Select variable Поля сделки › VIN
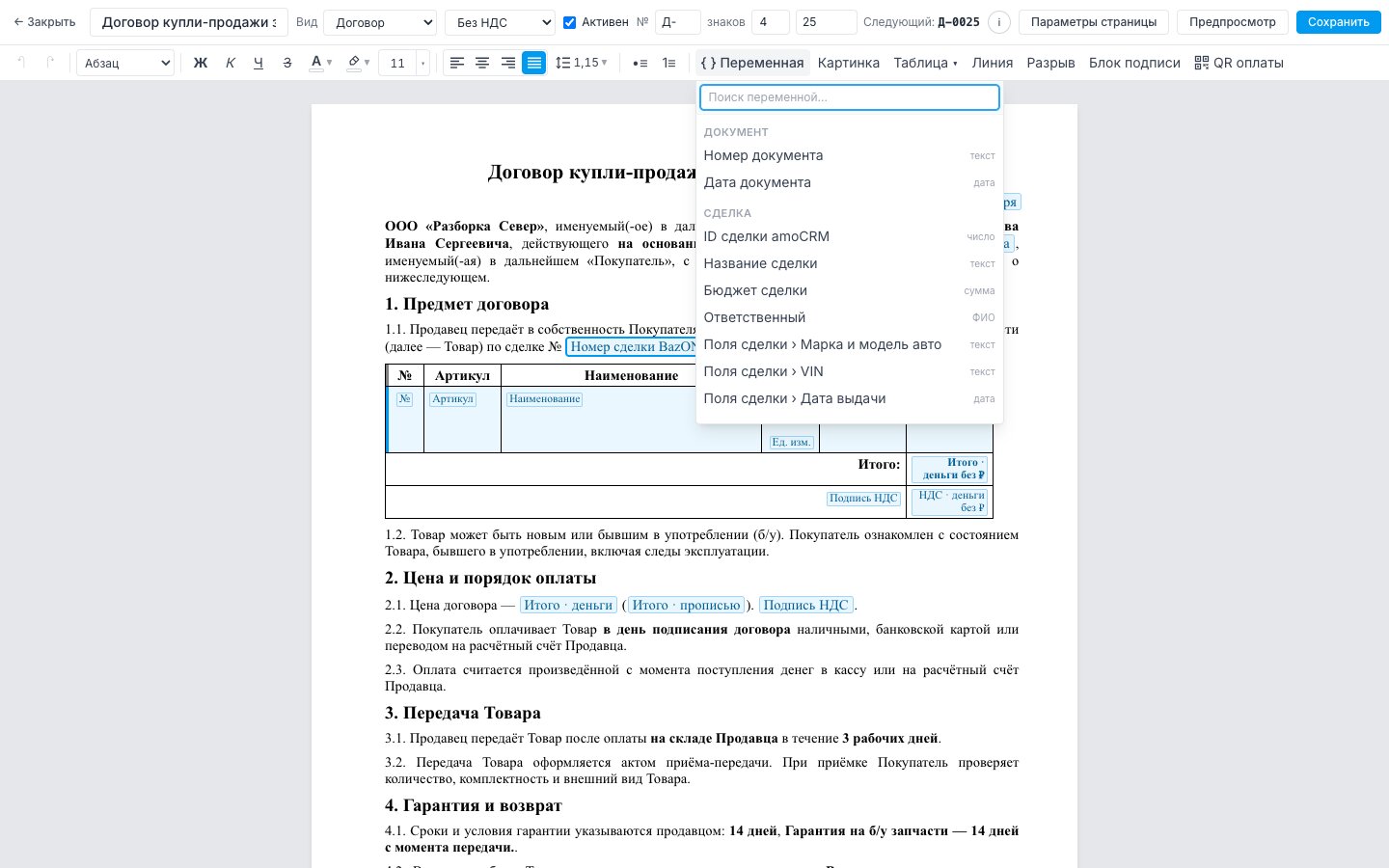The image size is (1389, 868). tap(849, 371)
